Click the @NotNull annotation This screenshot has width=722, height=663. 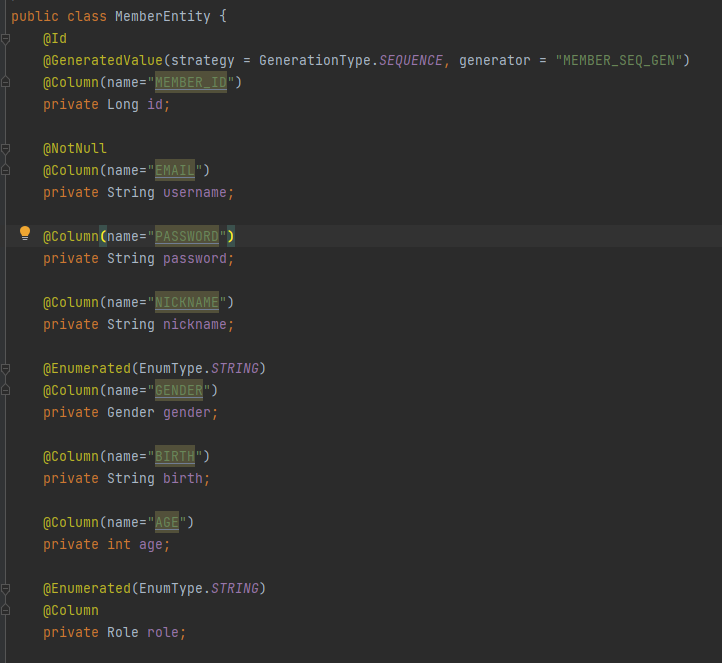tap(75, 148)
